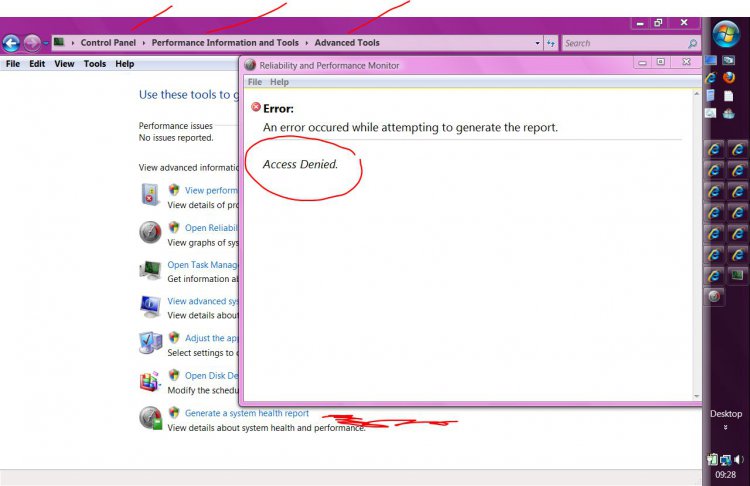The image size is (750, 486).
Task: Click the white notepad document quick launch icon
Action: point(728,96)
